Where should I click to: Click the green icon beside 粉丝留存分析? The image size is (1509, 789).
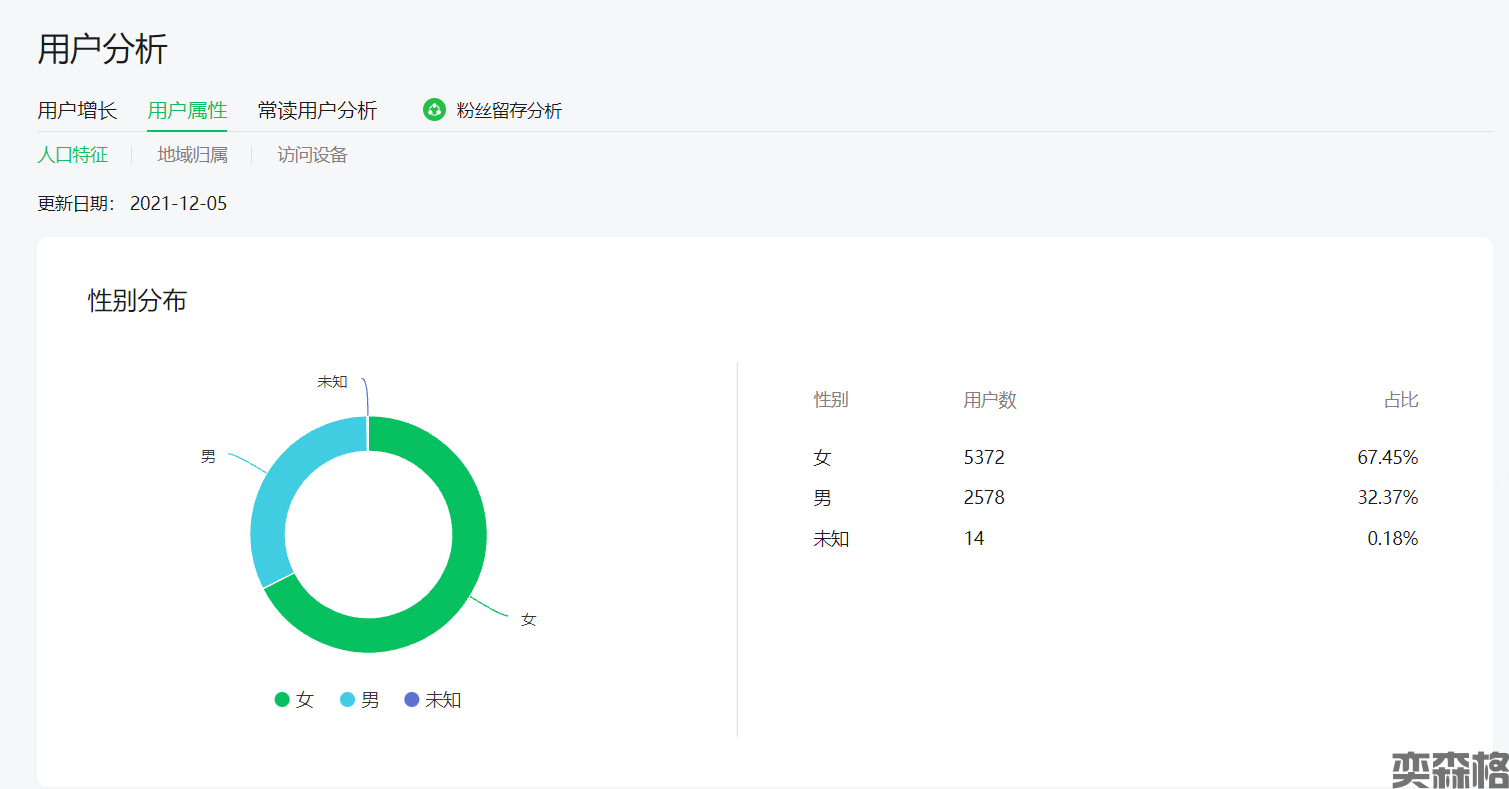pos(434,110)
